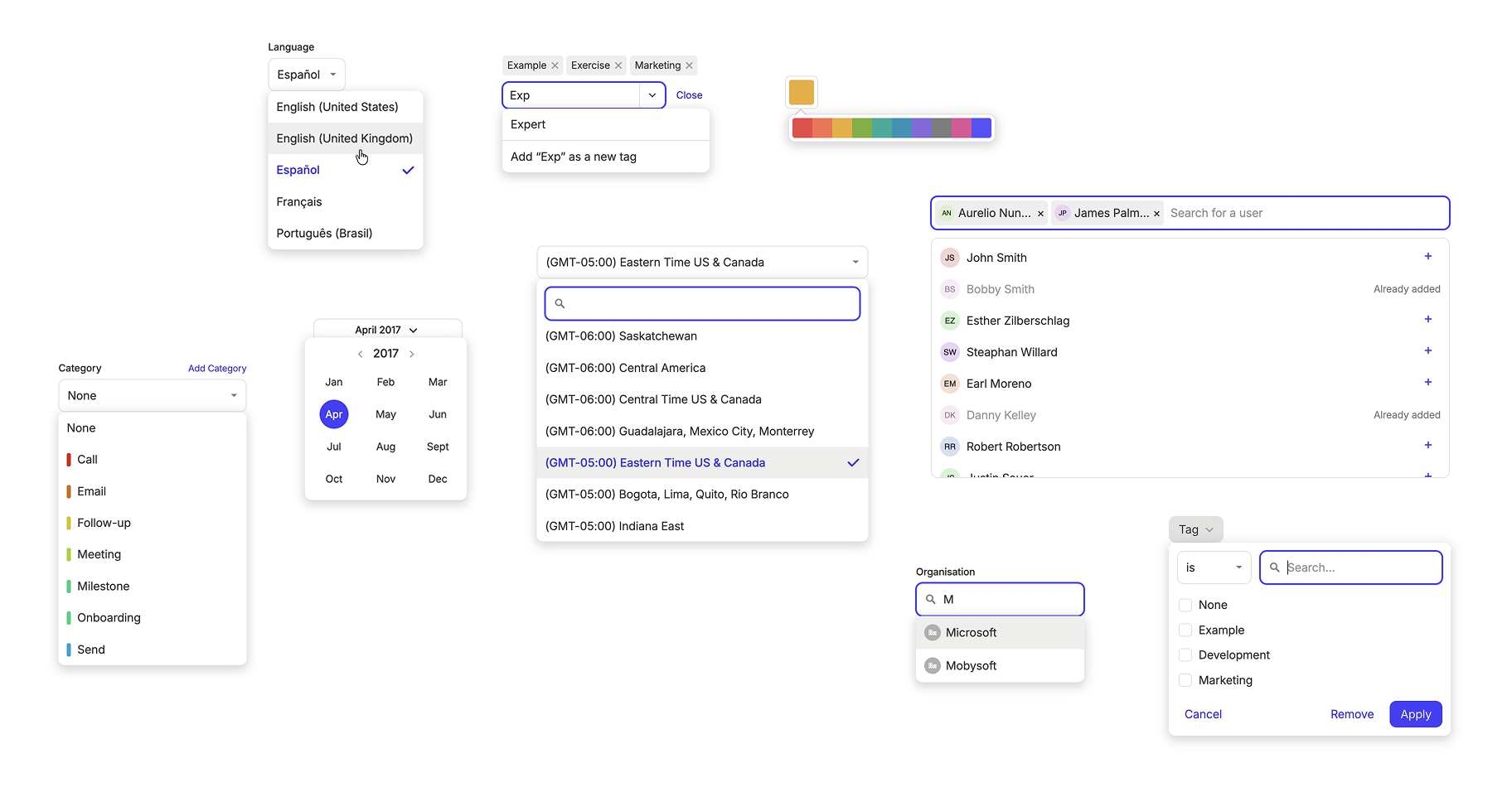The width and height of the screenshot is (1512, 792).
Task: Click the Exp tag input field
Action: 572,95
